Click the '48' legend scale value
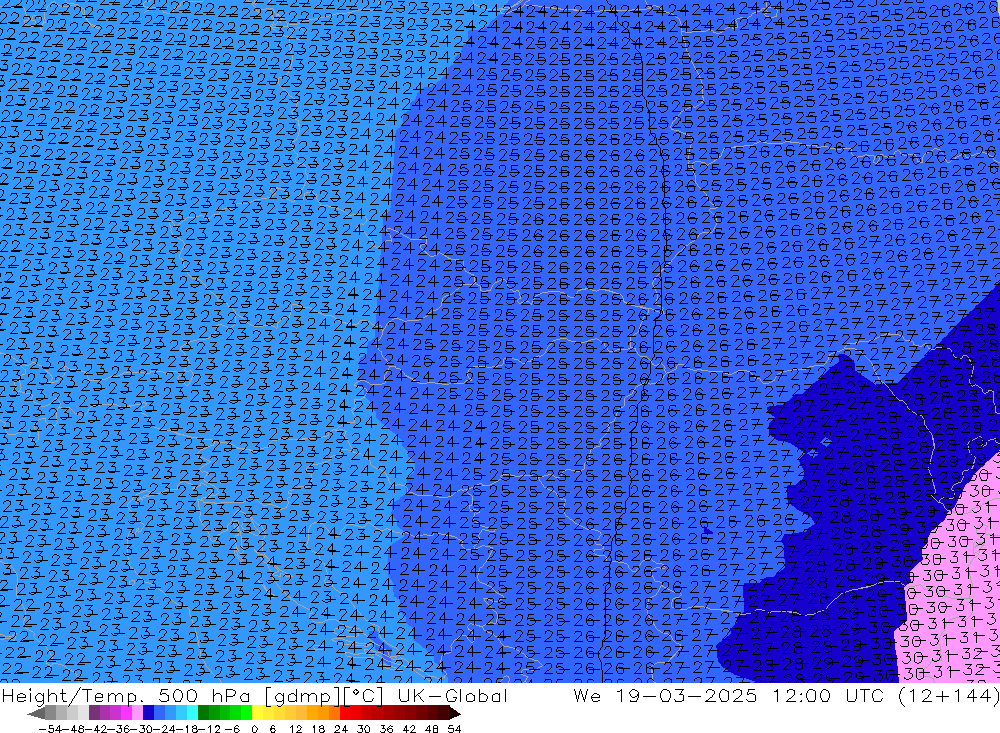This screenshot has height=733, width=1000. click(x=432, y=729)
